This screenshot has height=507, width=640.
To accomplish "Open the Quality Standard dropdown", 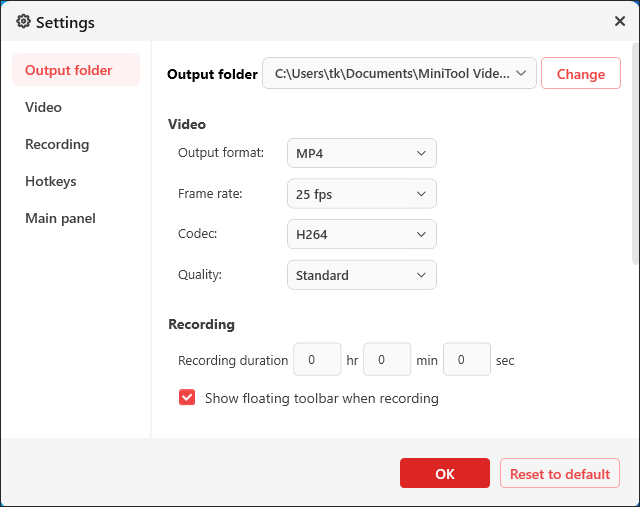I will (x=362, y=275).
